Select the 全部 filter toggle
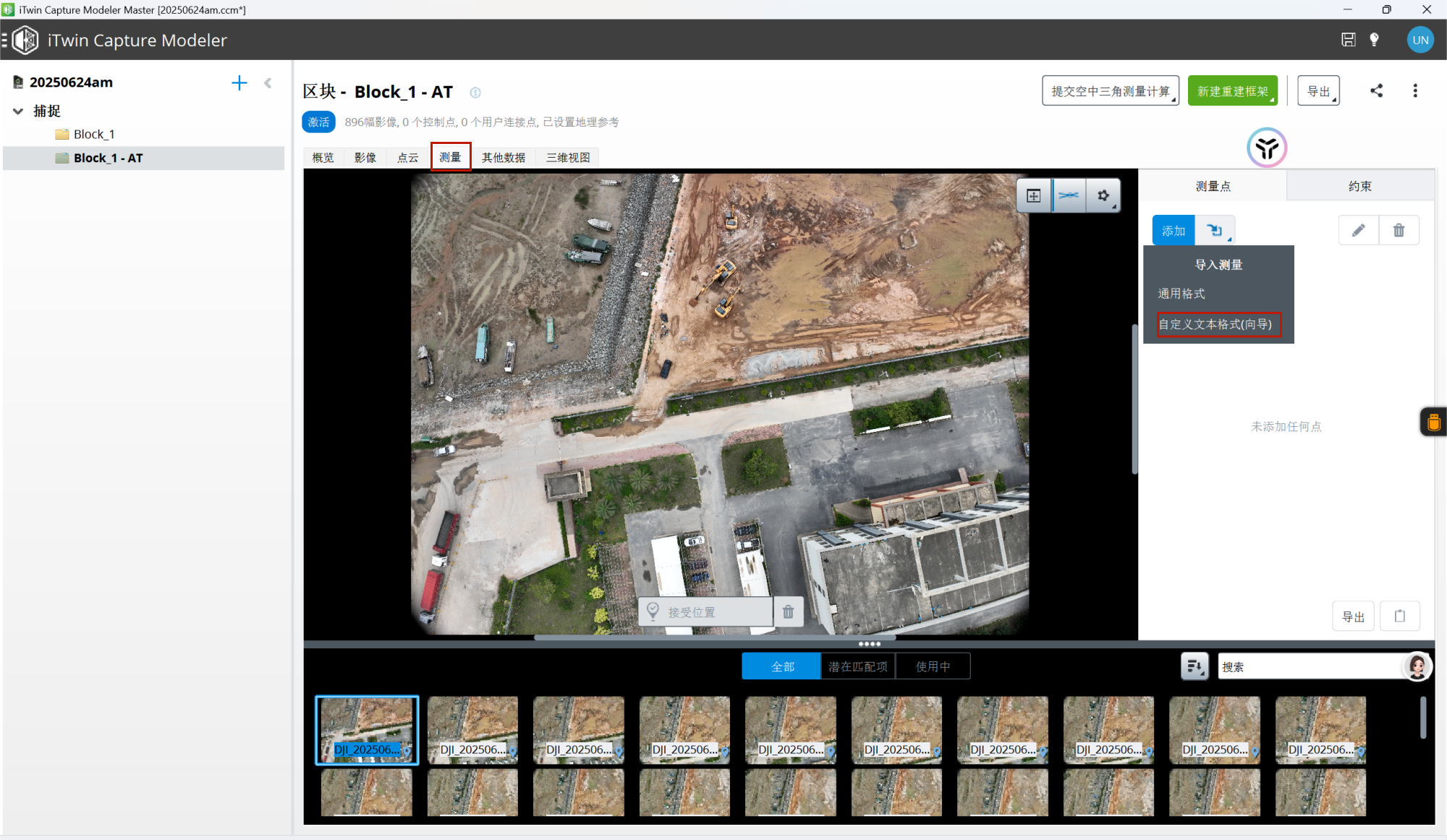This screenshot has height=840, width=1447. pyautogui.click(x=782, y=666)
